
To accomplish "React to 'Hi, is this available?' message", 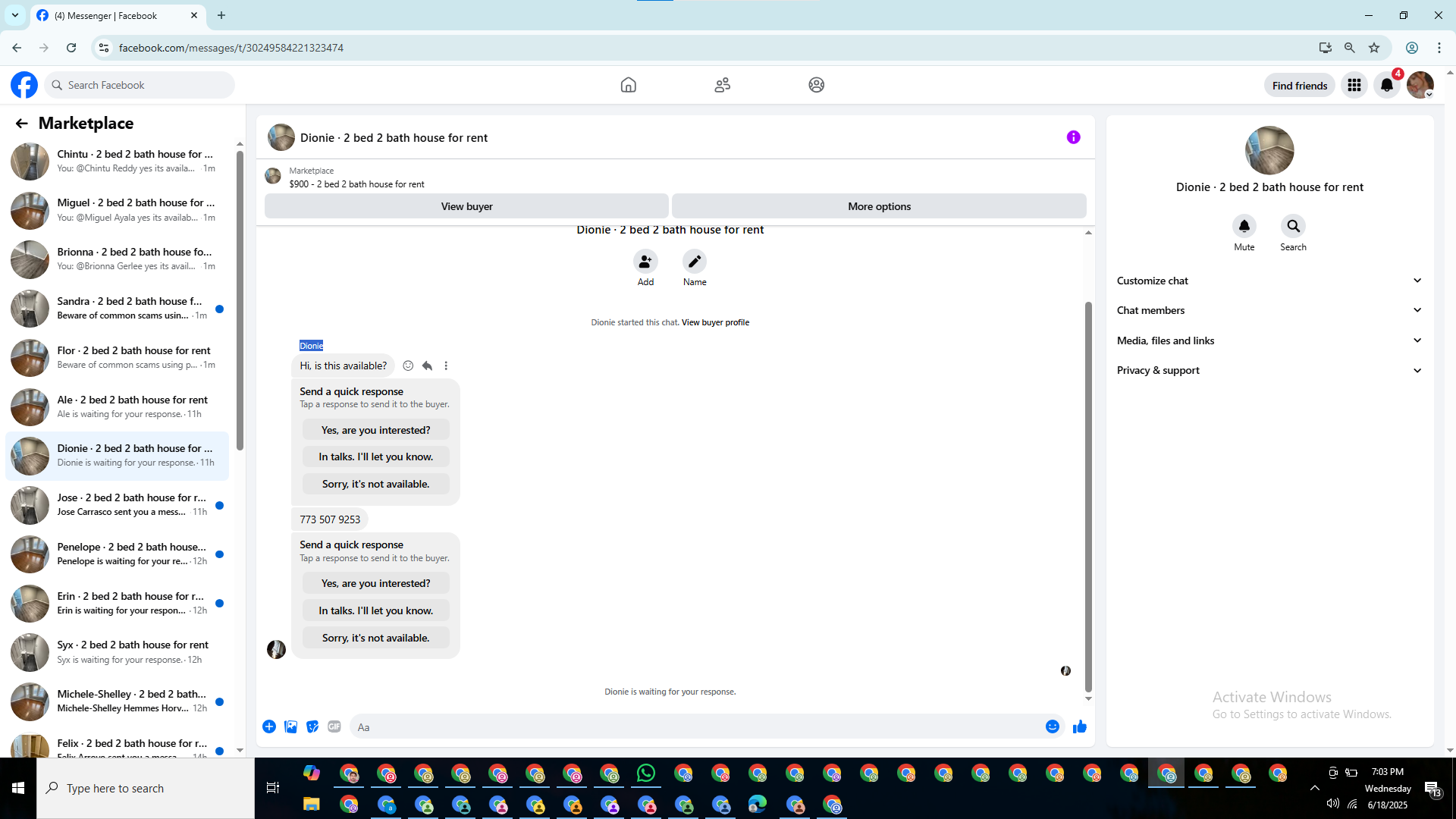I will (408, 366).
